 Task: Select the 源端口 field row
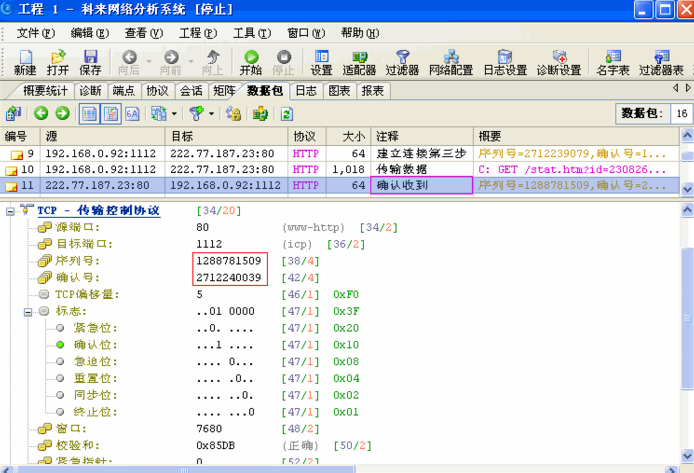(x=217, y=227)
